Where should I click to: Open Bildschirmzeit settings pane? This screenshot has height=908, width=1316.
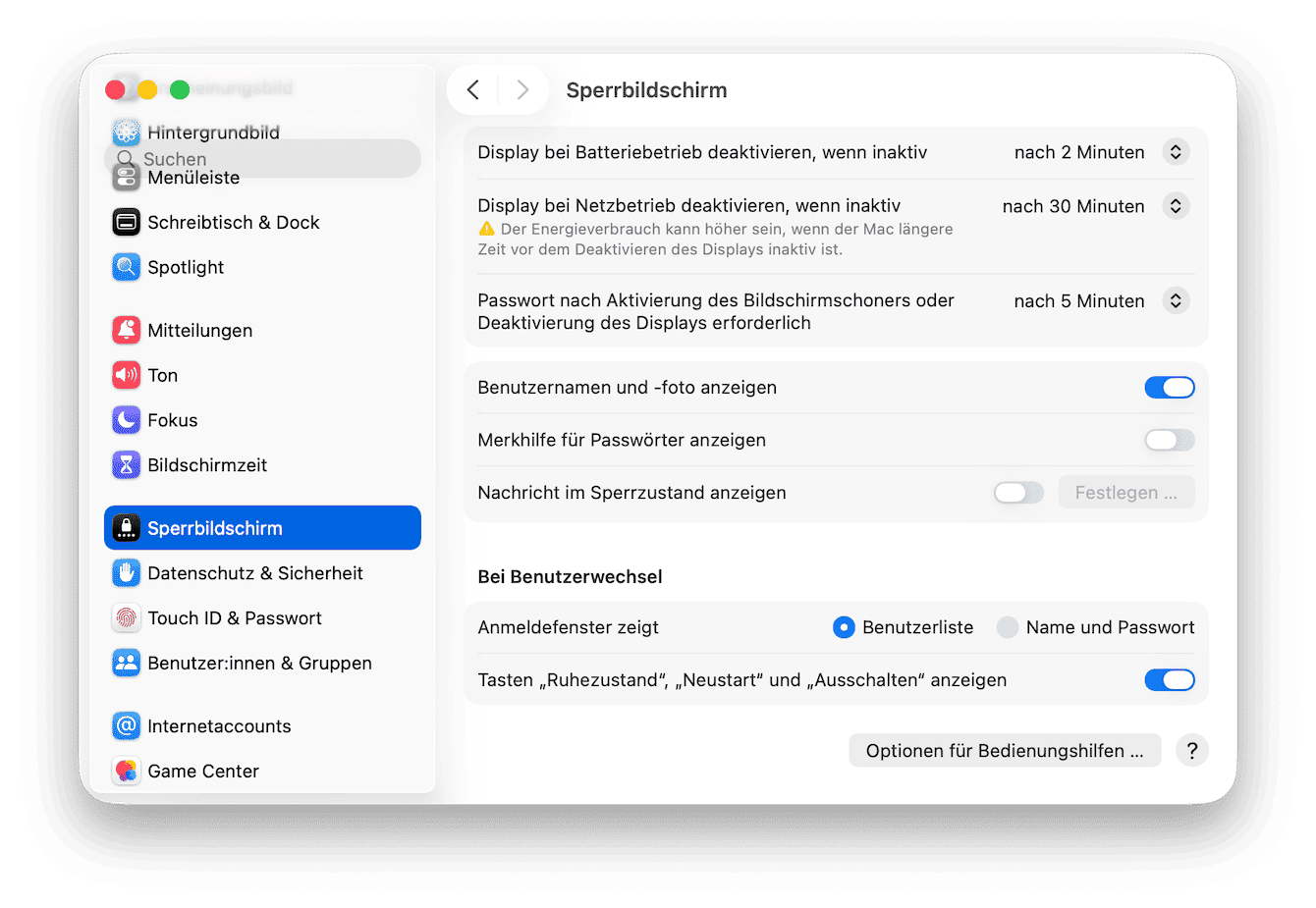pyautogui.click(x=262, y=465)
